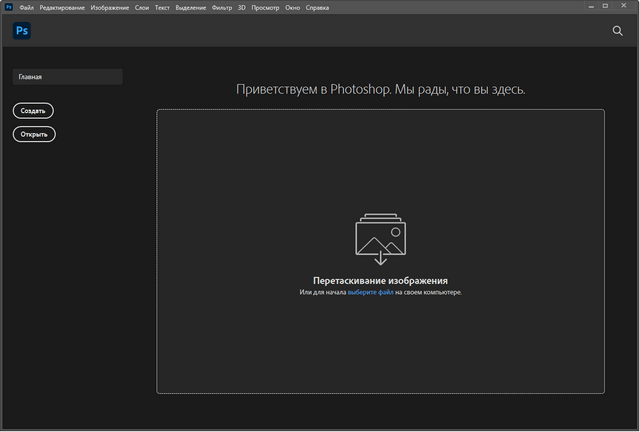Click the small Ps title bar icon
The image size is (640, 432).
[9, 7]
